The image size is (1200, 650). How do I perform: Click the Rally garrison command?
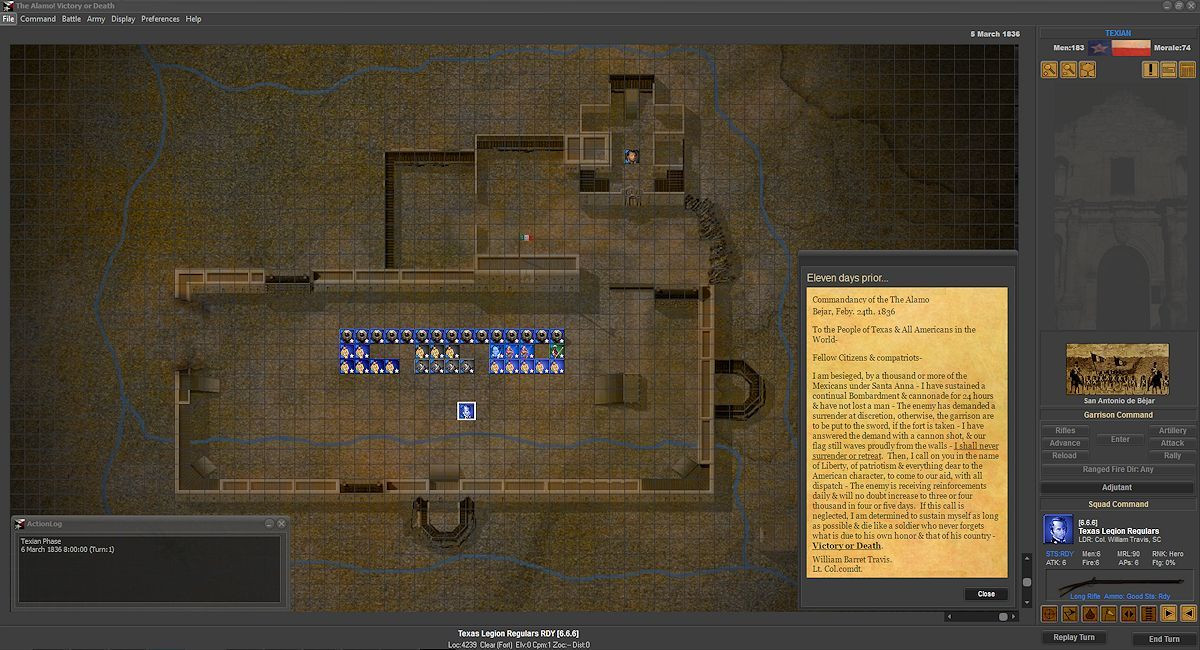pos(1172,456)
